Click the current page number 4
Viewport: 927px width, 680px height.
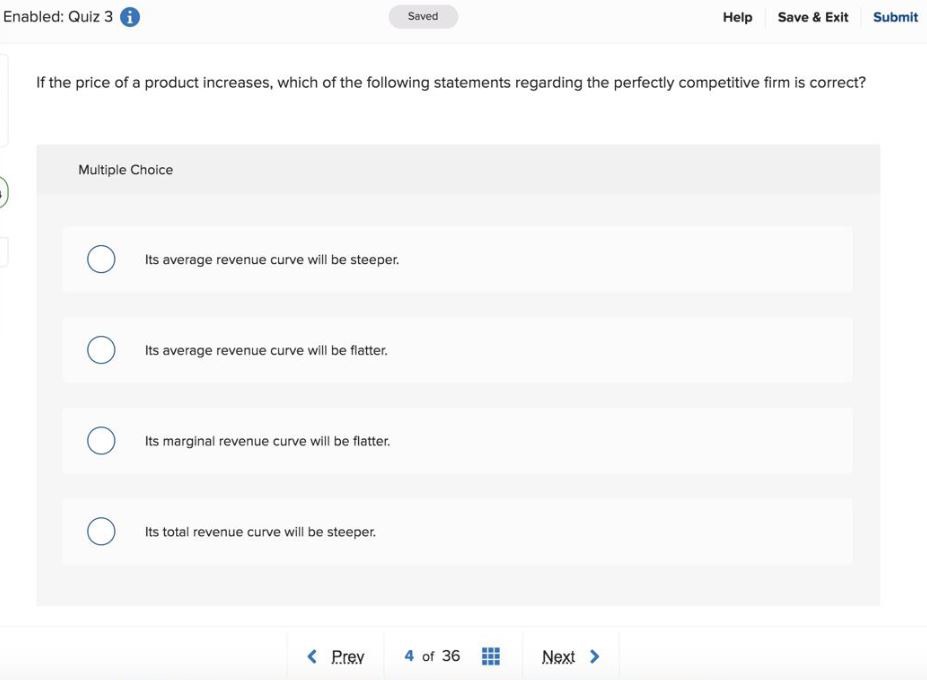[x=408, y=655]
